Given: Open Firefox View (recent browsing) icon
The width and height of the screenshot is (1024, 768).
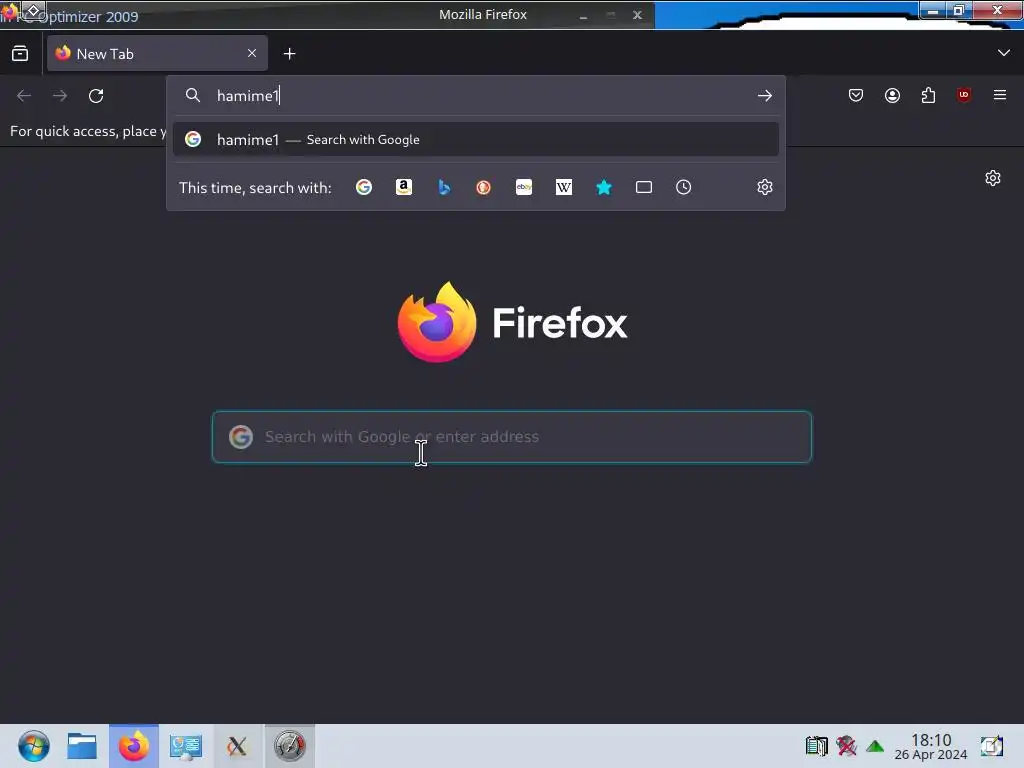Looking at the screenshot, I should click(x=20, y=54).
